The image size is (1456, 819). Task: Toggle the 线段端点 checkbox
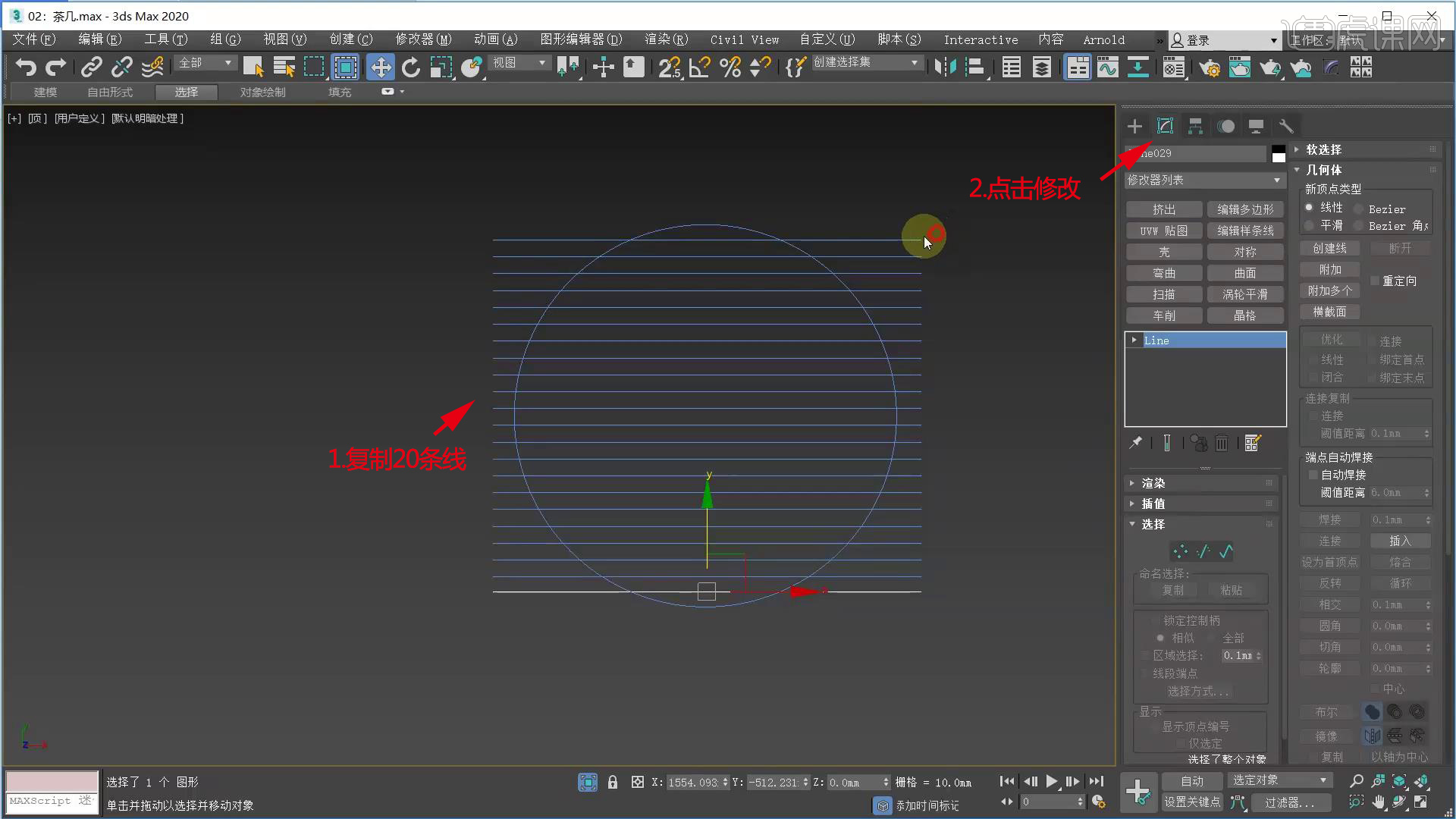(1145, 673)
